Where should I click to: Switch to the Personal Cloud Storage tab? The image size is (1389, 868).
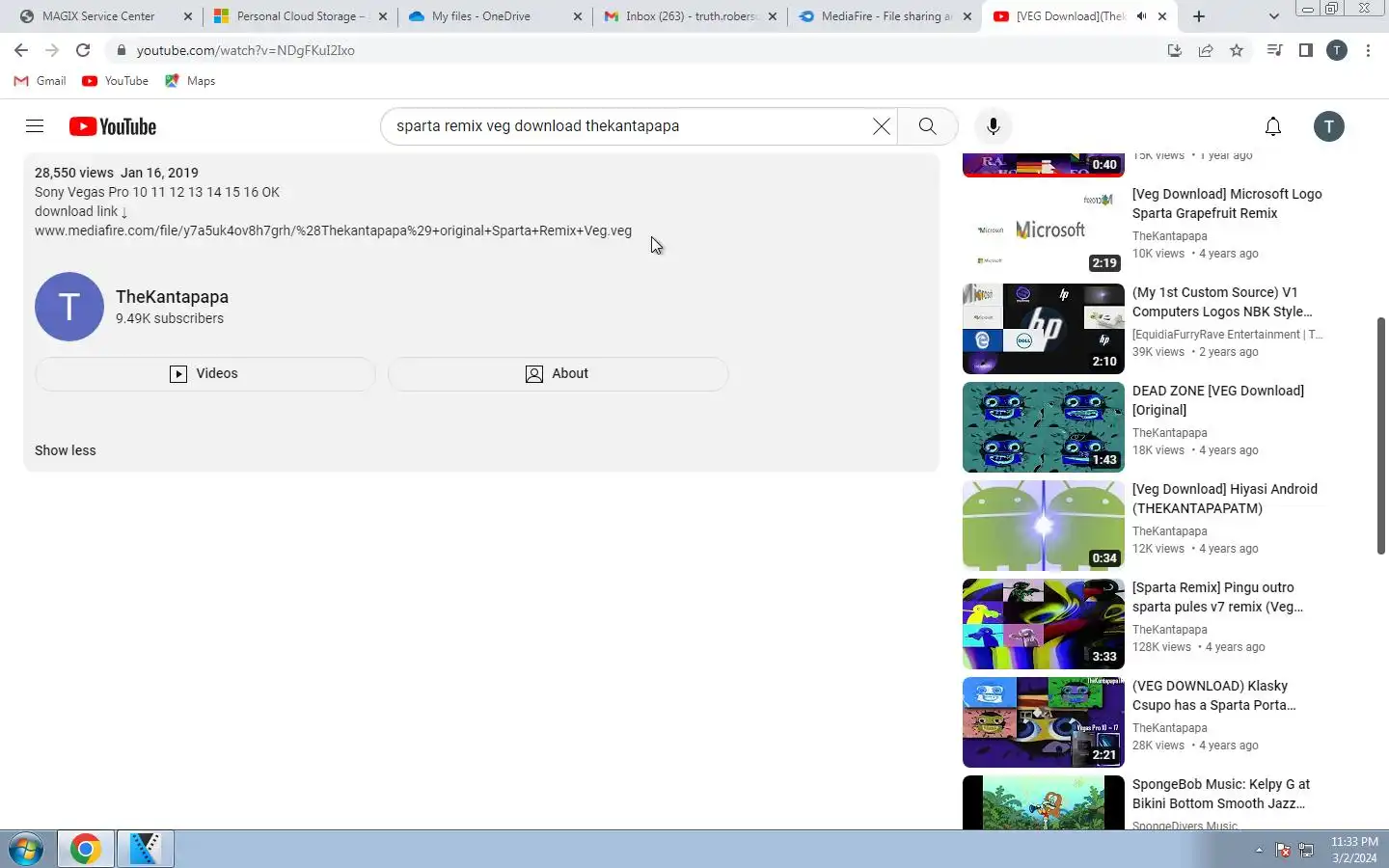(x=299, y=16)
